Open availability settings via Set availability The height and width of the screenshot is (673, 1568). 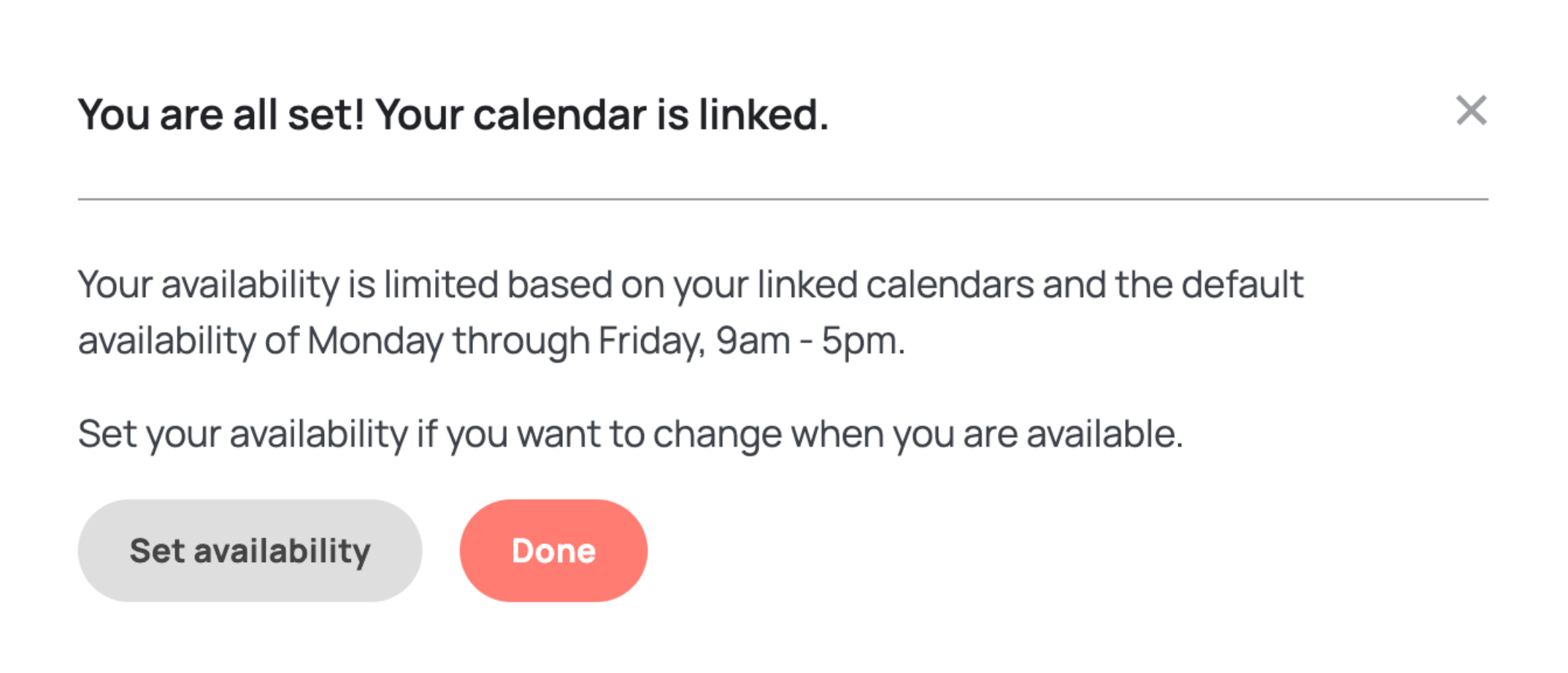click(x=250, y=550)
